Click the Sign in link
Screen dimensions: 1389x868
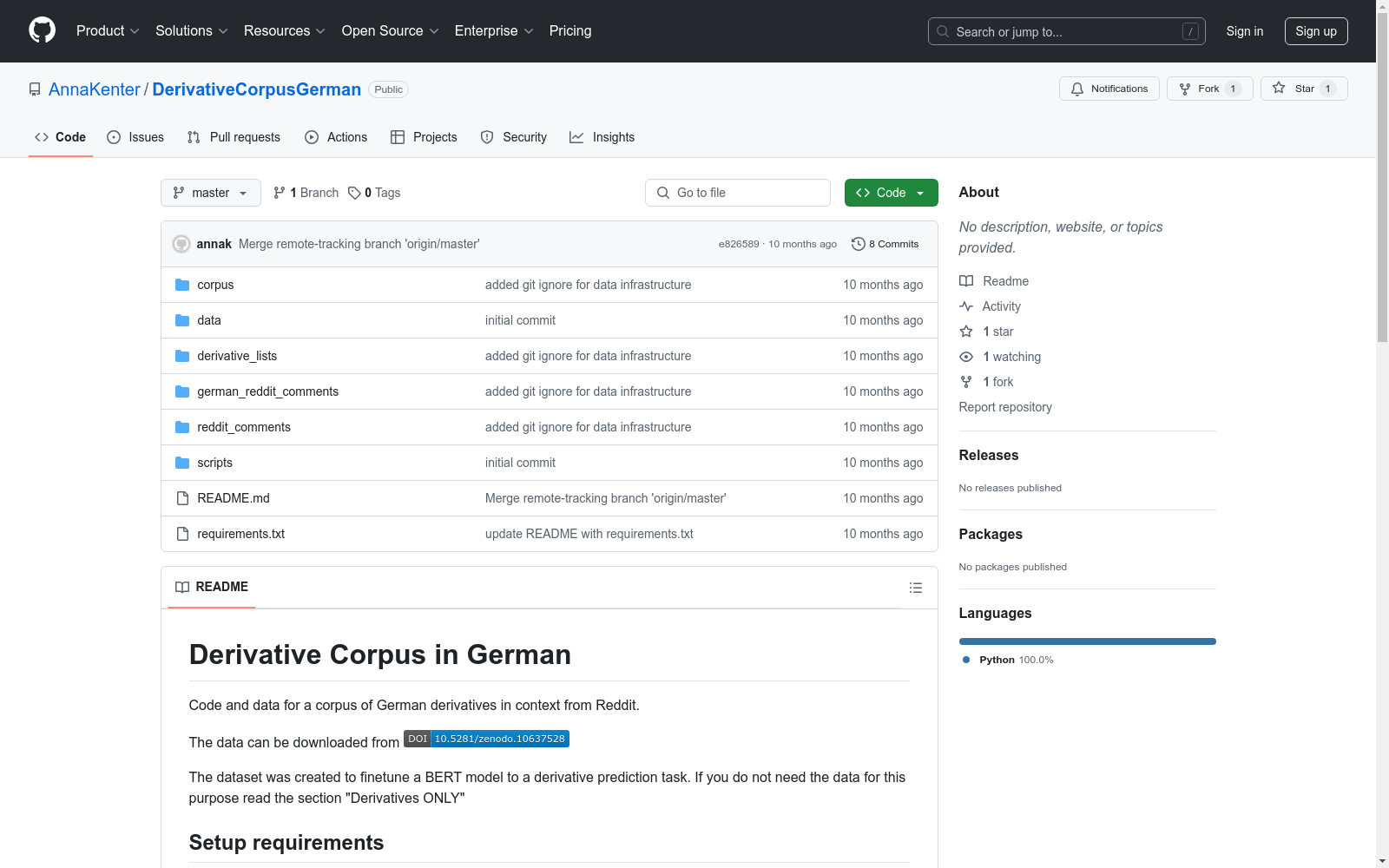point(1245,31)
